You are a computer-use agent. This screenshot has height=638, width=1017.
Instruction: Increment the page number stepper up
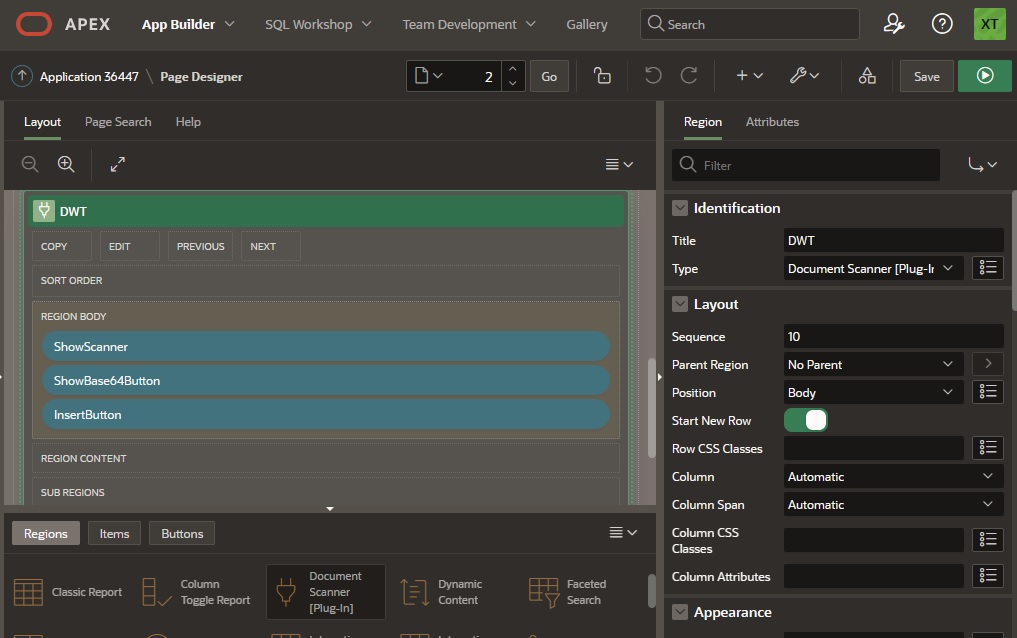(x=512, y=69)
